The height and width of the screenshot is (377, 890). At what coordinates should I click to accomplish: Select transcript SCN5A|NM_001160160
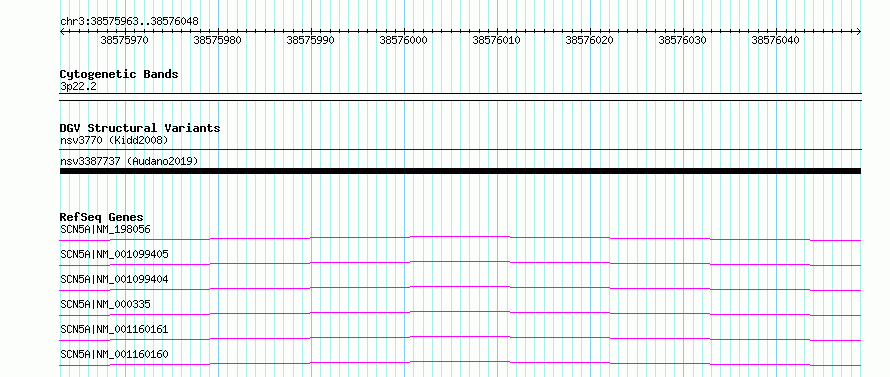(x=114, y=354)
